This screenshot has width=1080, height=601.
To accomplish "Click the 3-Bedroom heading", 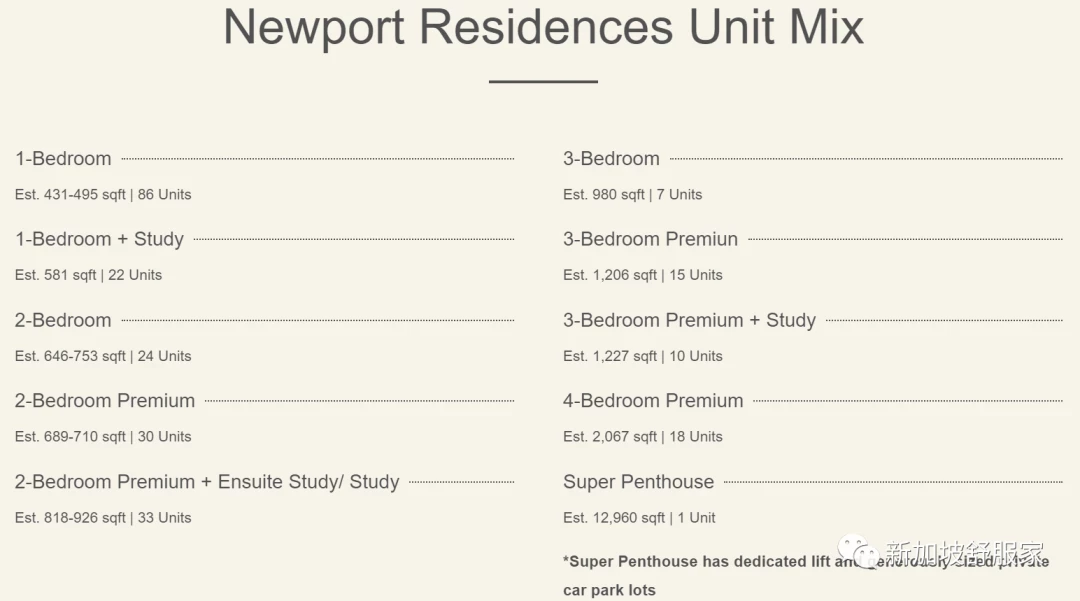I will point(612,158).
